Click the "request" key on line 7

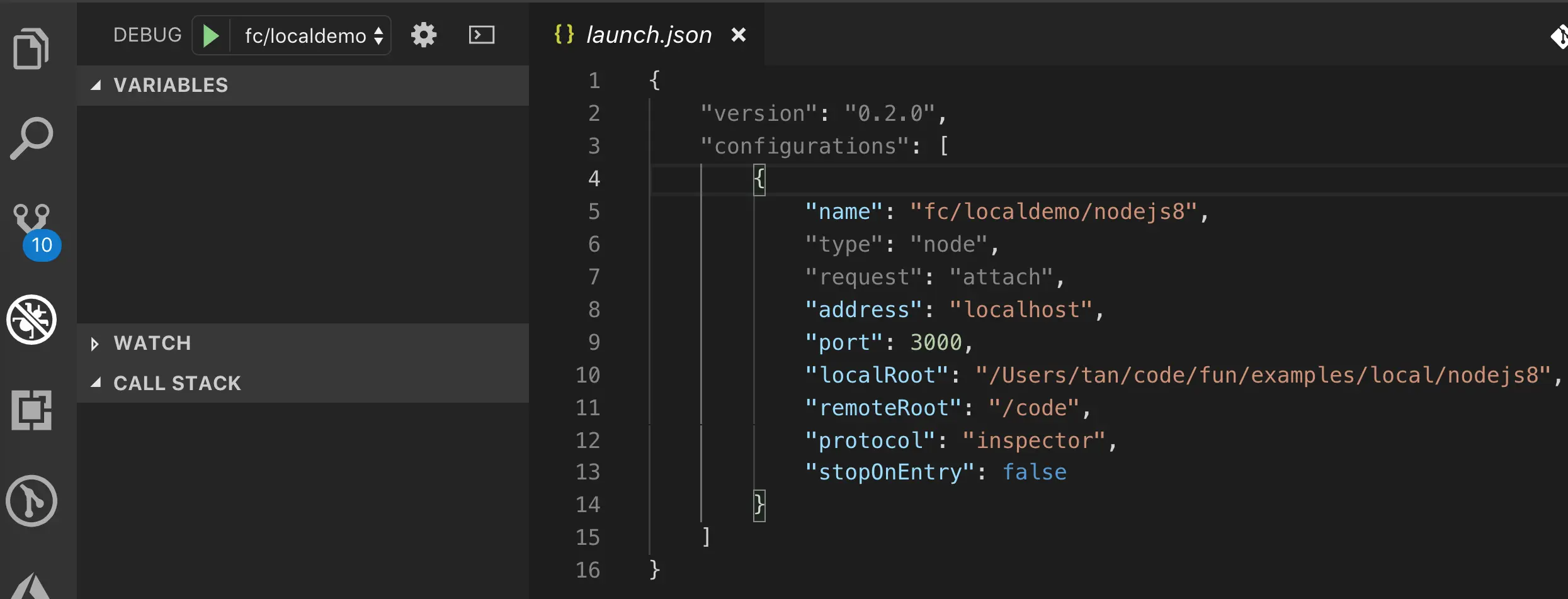pos(864,277)
